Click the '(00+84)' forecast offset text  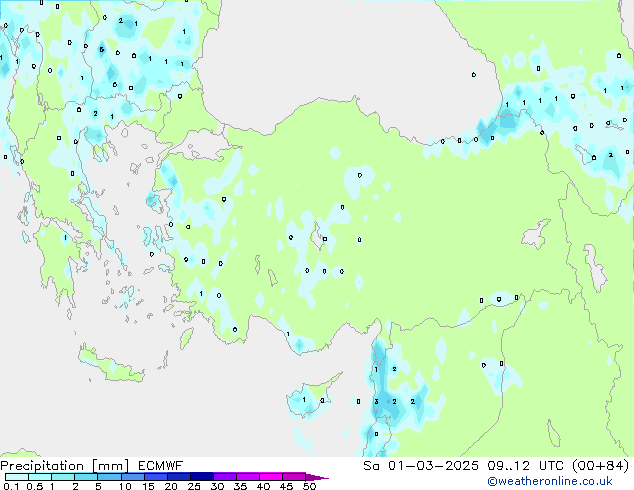click(x=601, y=466)
